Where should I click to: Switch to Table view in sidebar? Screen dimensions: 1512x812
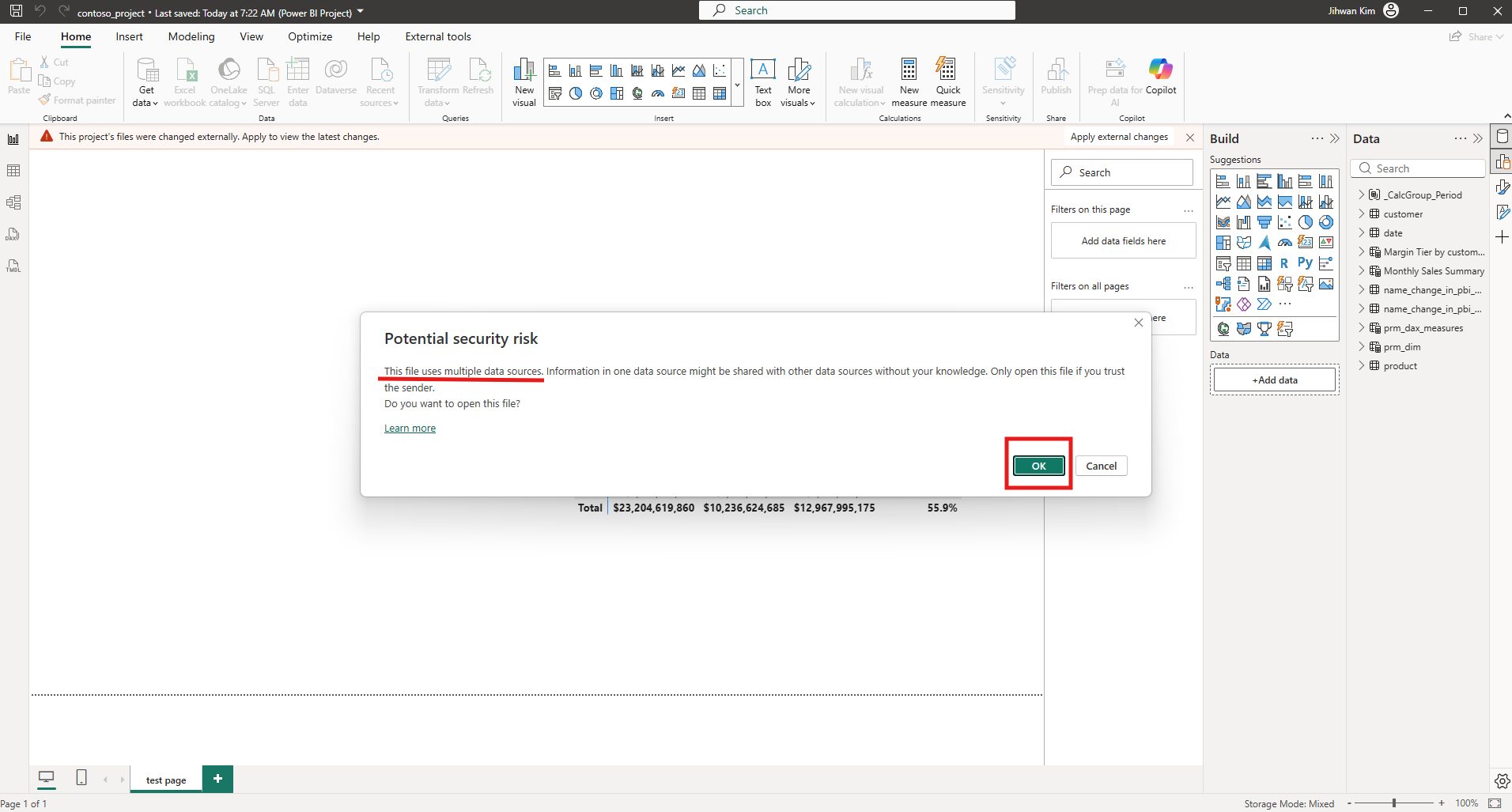[x=13, y=171]
